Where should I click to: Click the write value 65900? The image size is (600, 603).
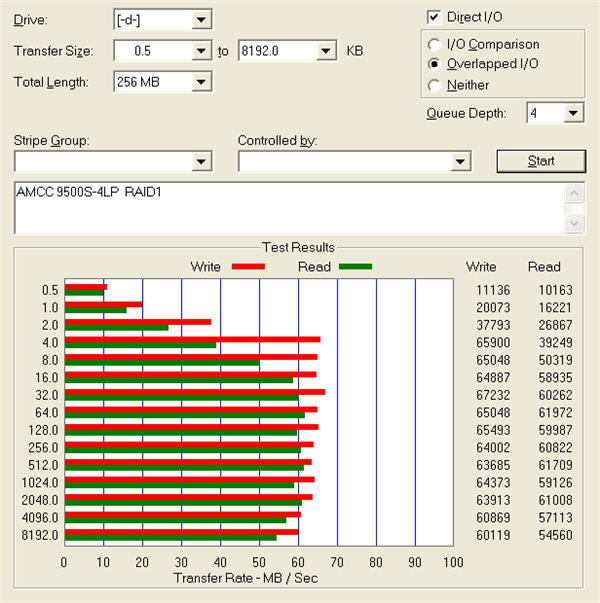(x=493, y=343)
